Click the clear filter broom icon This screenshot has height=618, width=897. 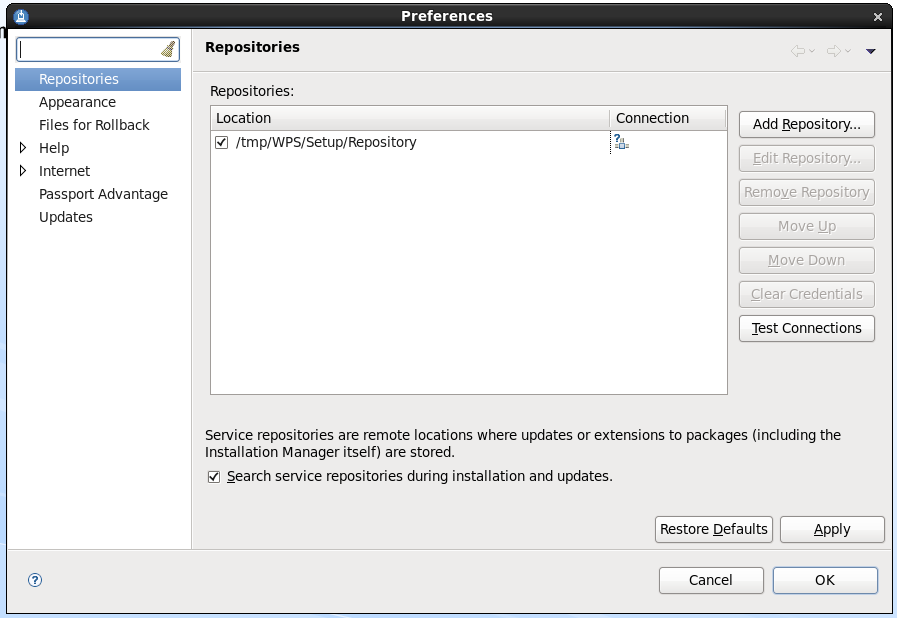click(x=168, y=49)
